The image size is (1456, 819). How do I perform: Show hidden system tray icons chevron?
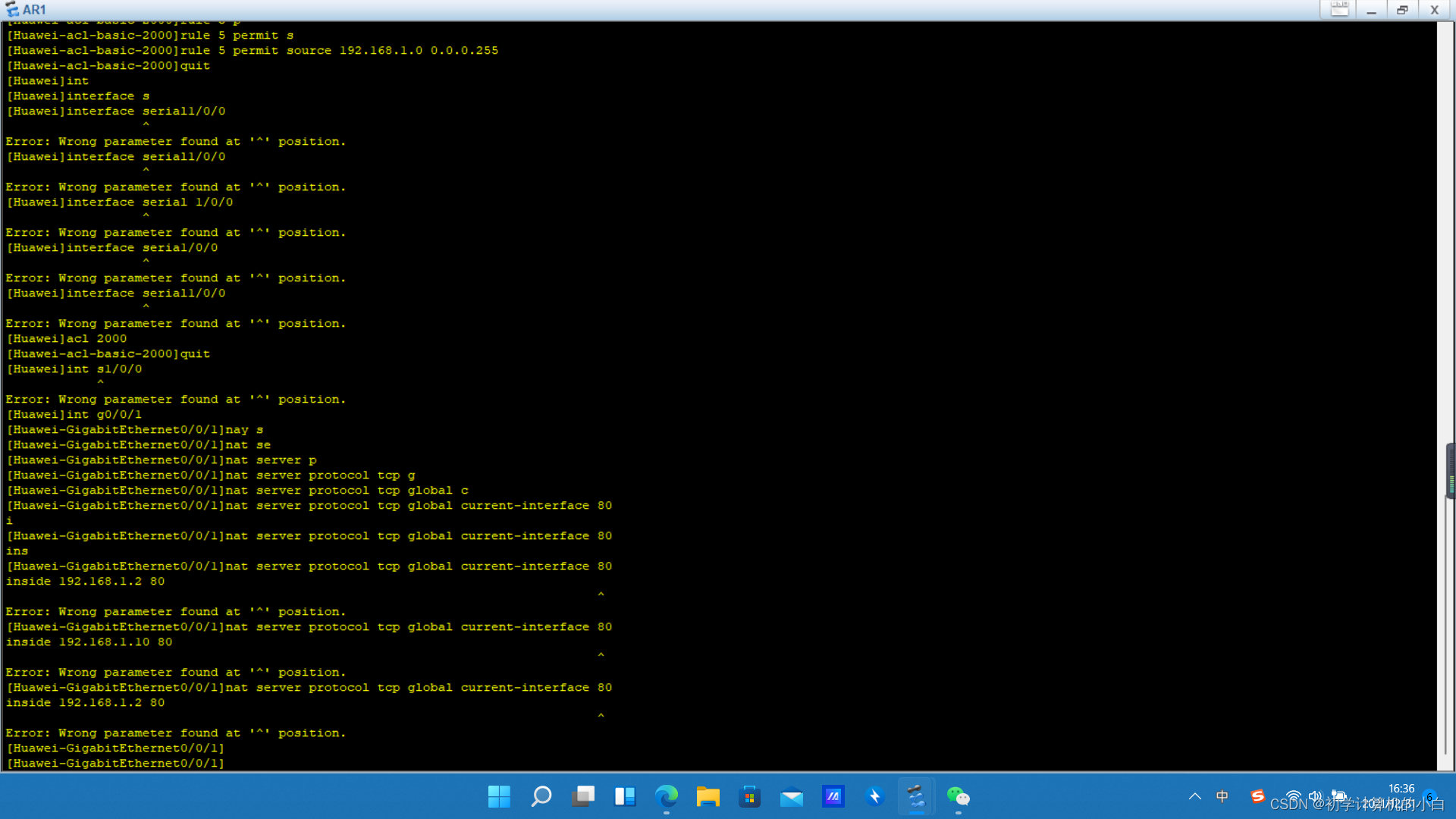(1194, 796)
